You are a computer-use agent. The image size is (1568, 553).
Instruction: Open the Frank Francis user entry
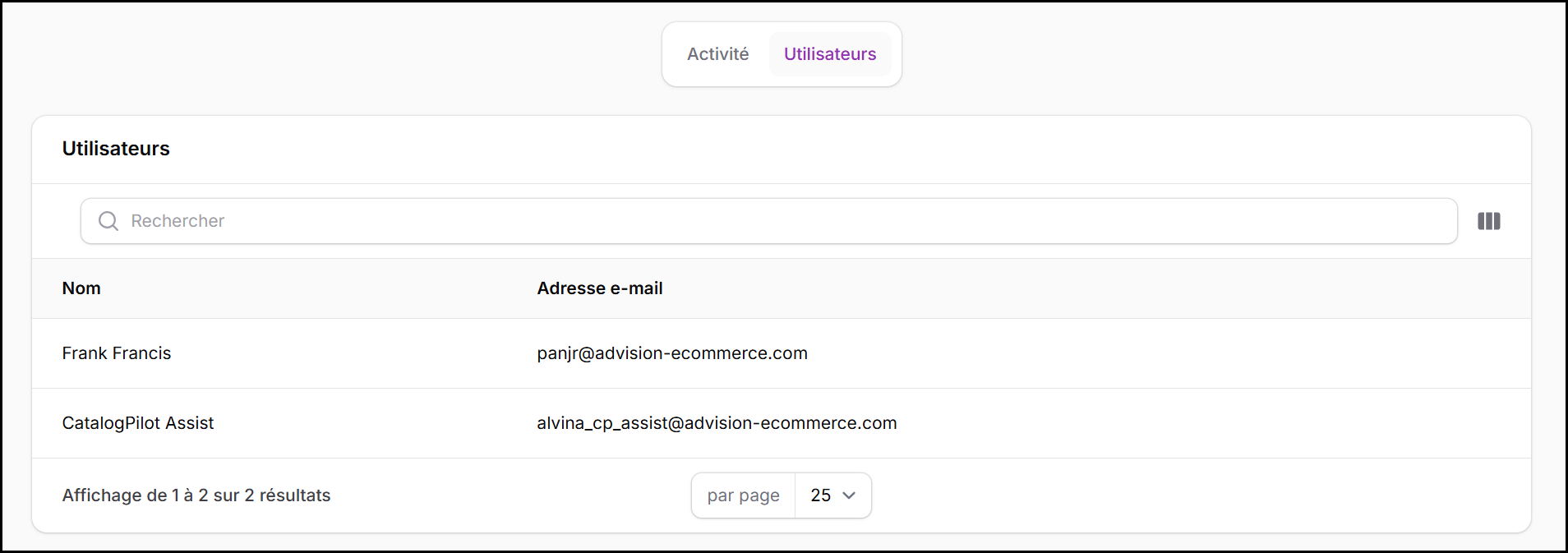117,353
